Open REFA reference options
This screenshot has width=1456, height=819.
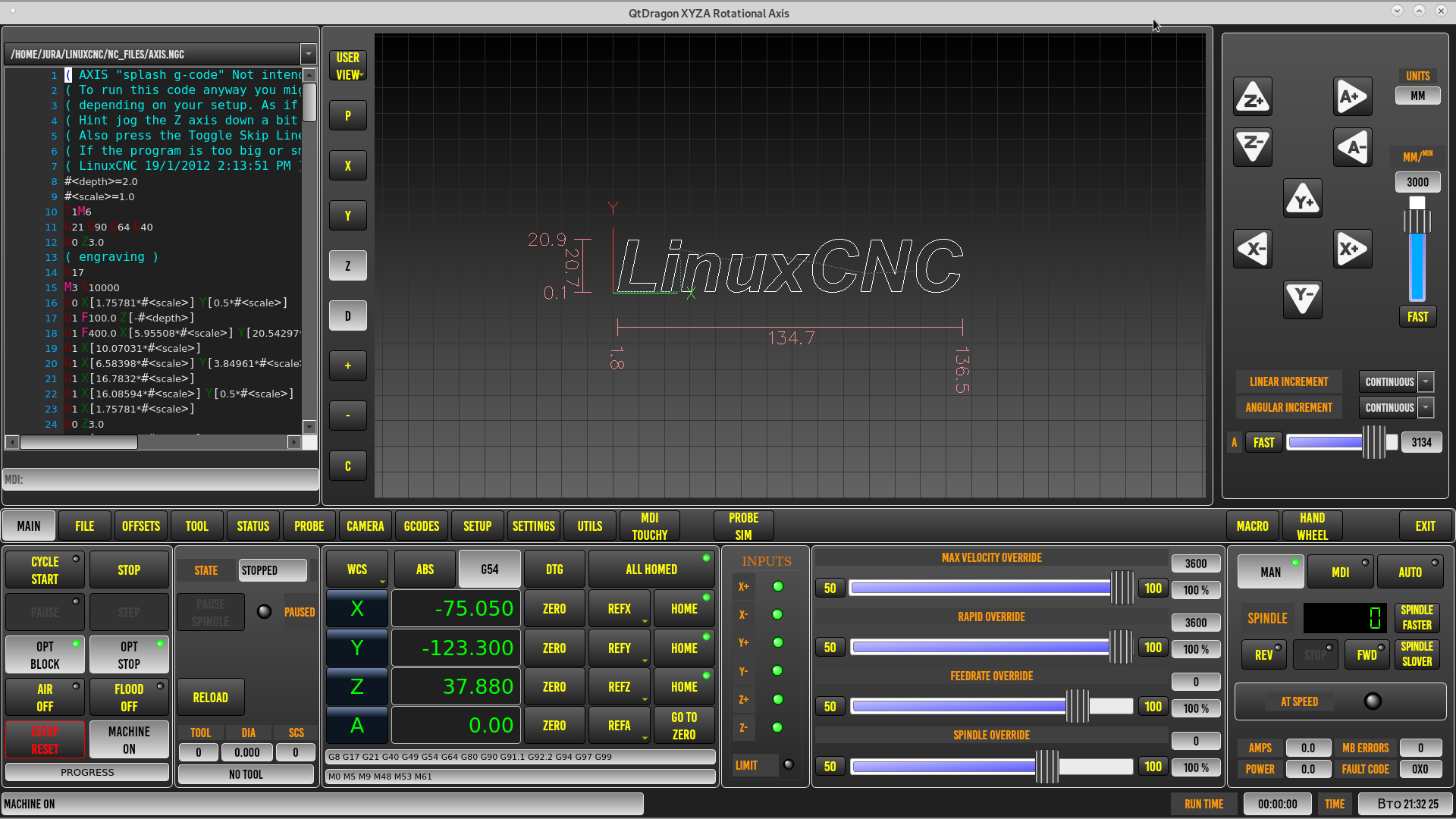620,726
